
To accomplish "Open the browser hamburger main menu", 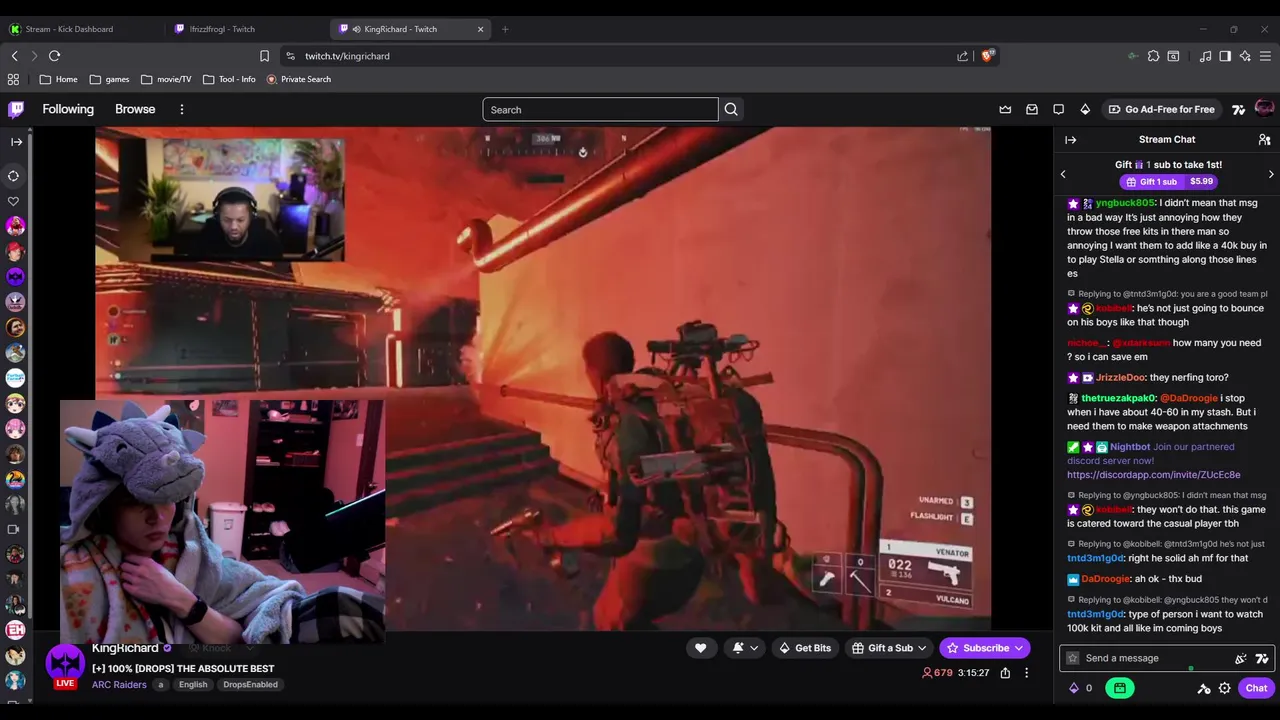I will pyautogui.click(x=1266, y=56).
